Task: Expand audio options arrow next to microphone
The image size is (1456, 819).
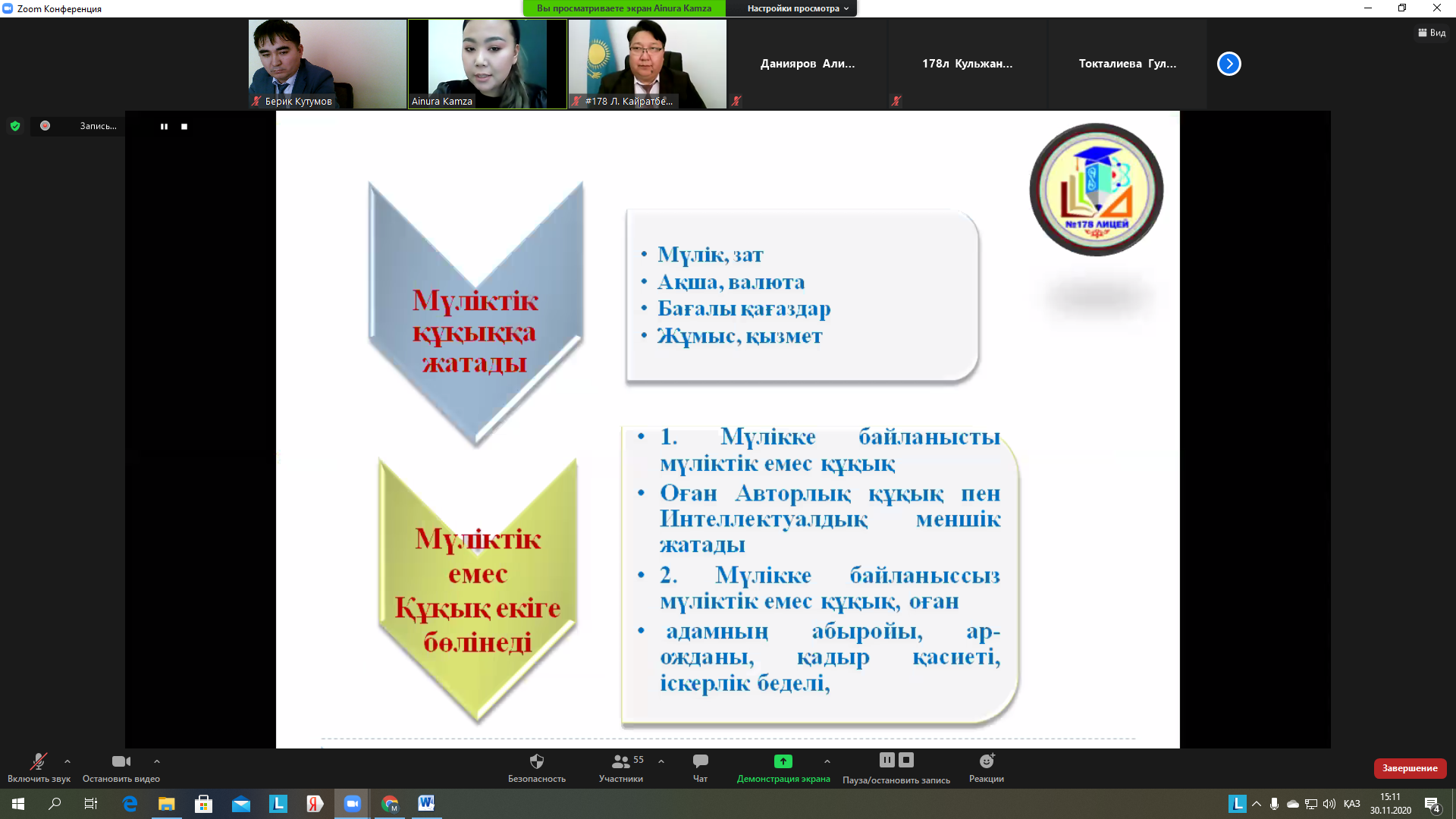Action: [x=67, y=761]
